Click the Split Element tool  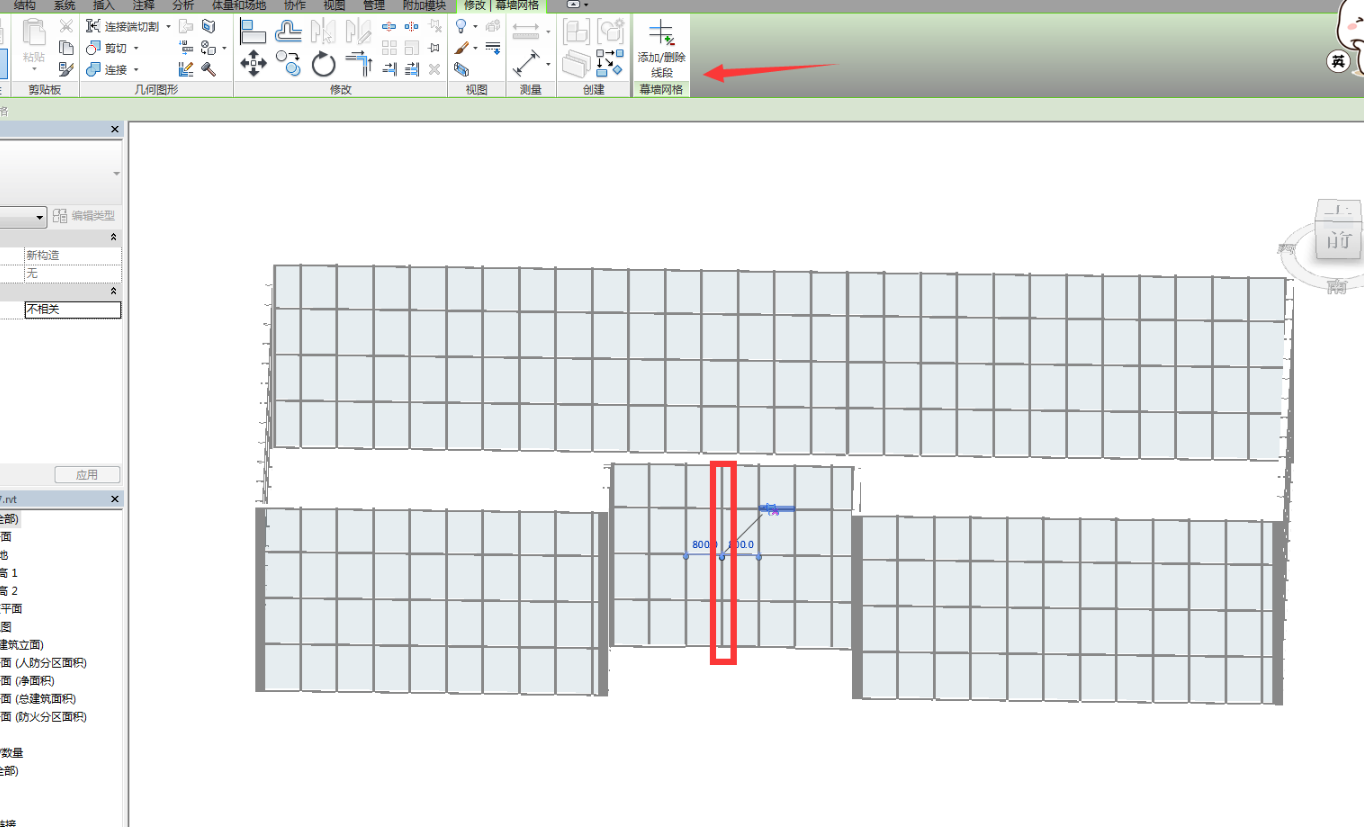point(389,26)
